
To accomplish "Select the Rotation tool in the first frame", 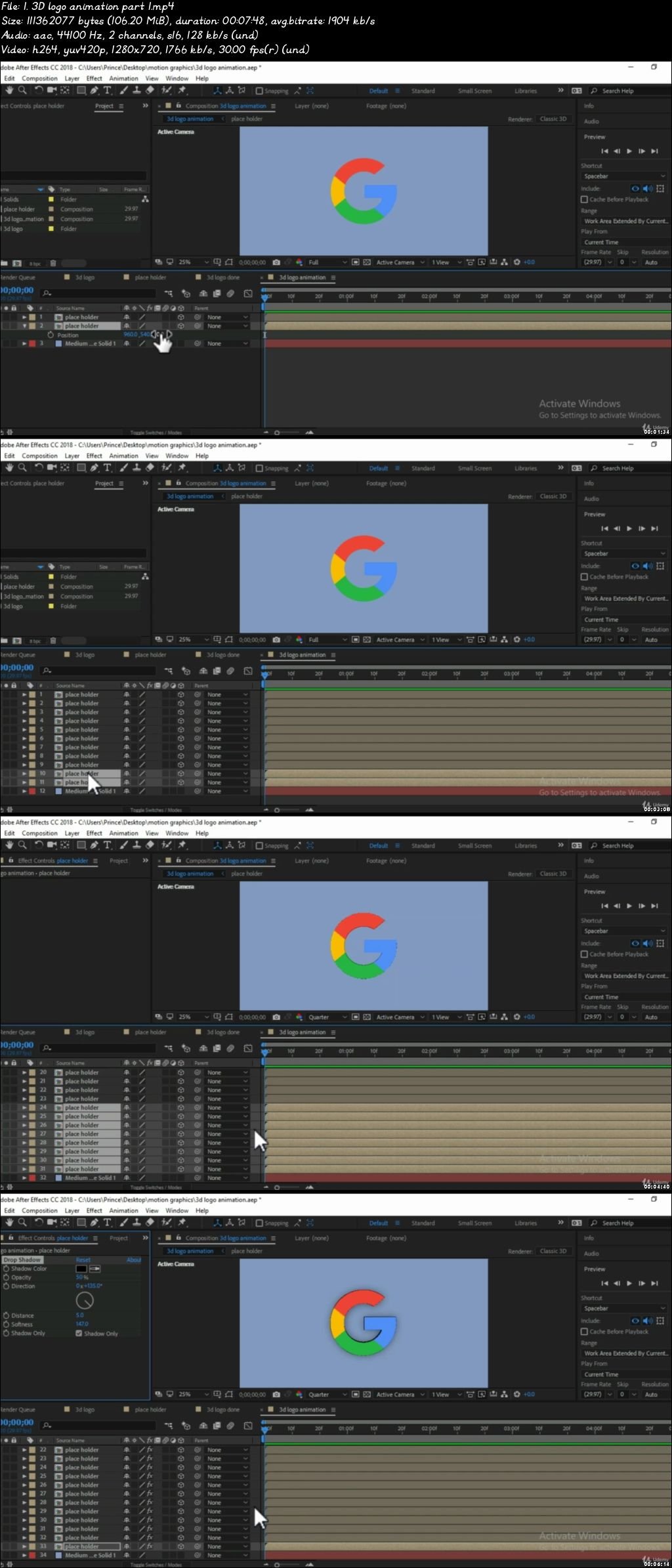I will pos(39,91).
